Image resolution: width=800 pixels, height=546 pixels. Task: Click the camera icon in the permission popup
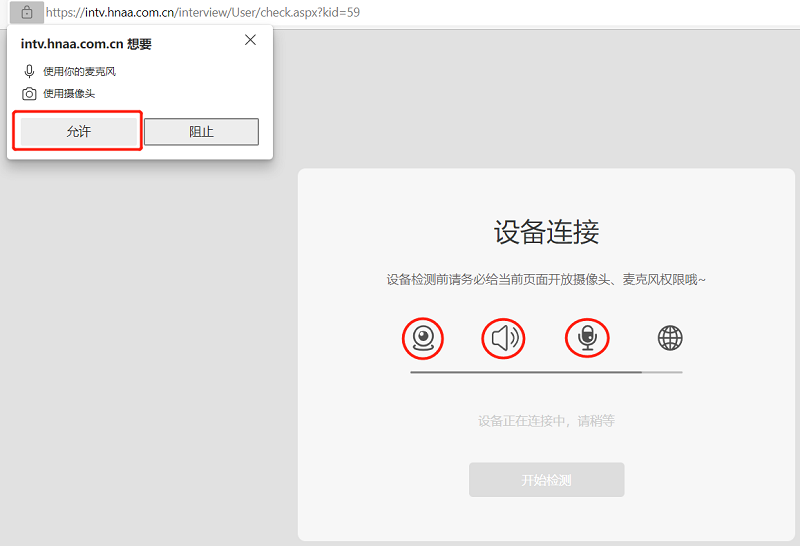[x=29, y=94]
